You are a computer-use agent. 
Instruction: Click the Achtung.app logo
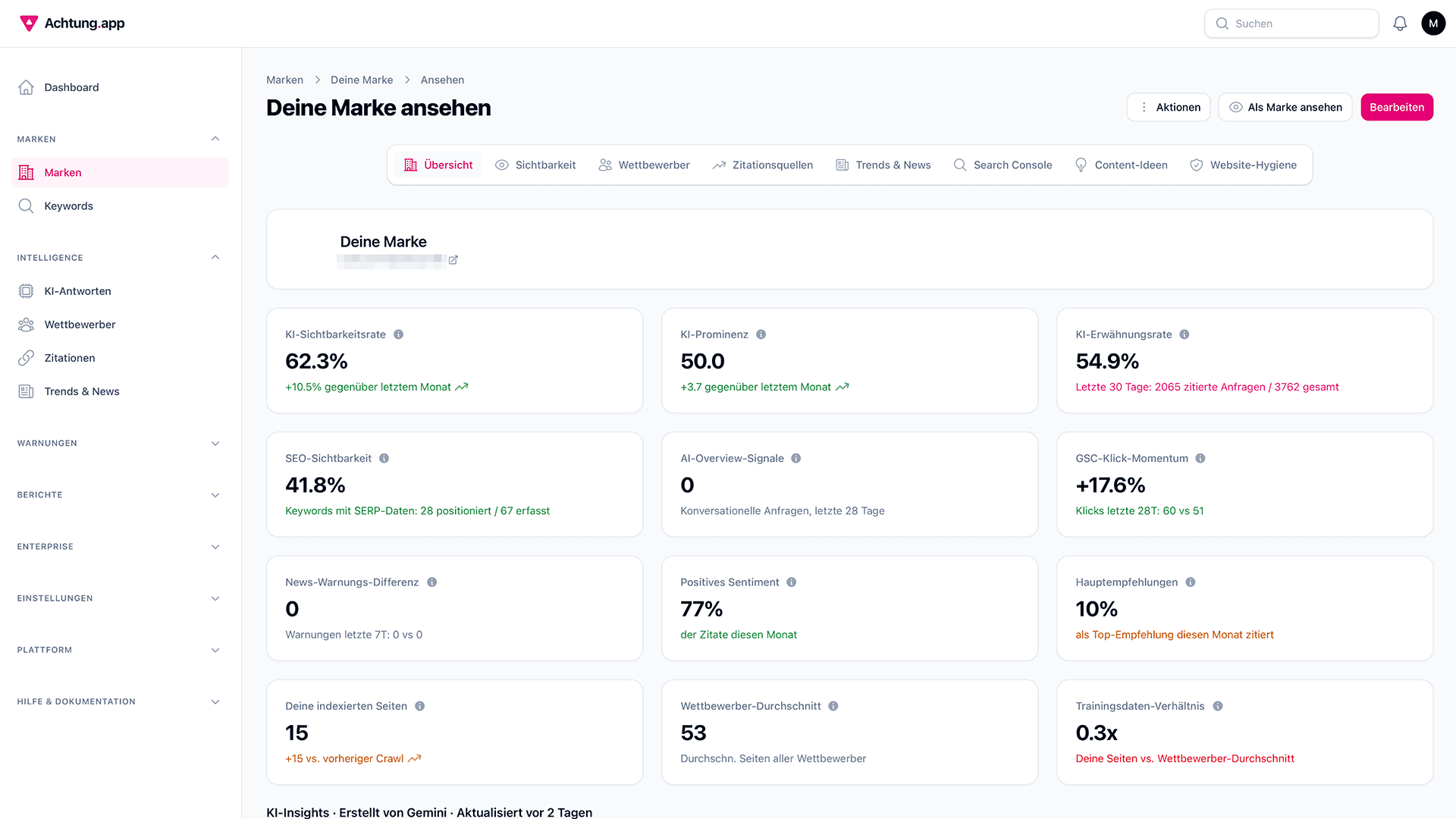72,24
